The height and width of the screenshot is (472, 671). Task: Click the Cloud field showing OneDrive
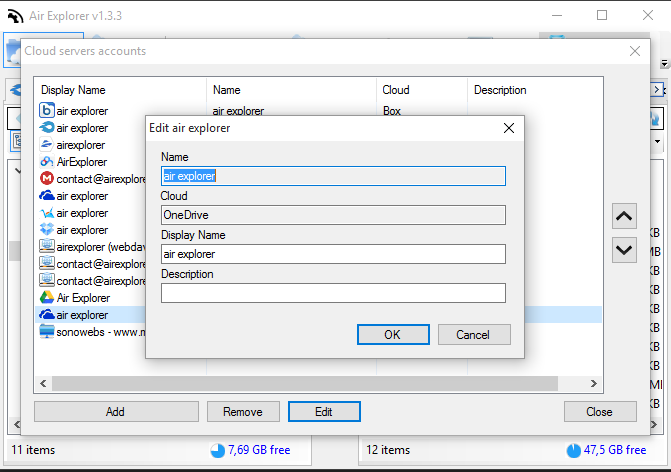tap(333, 215)
